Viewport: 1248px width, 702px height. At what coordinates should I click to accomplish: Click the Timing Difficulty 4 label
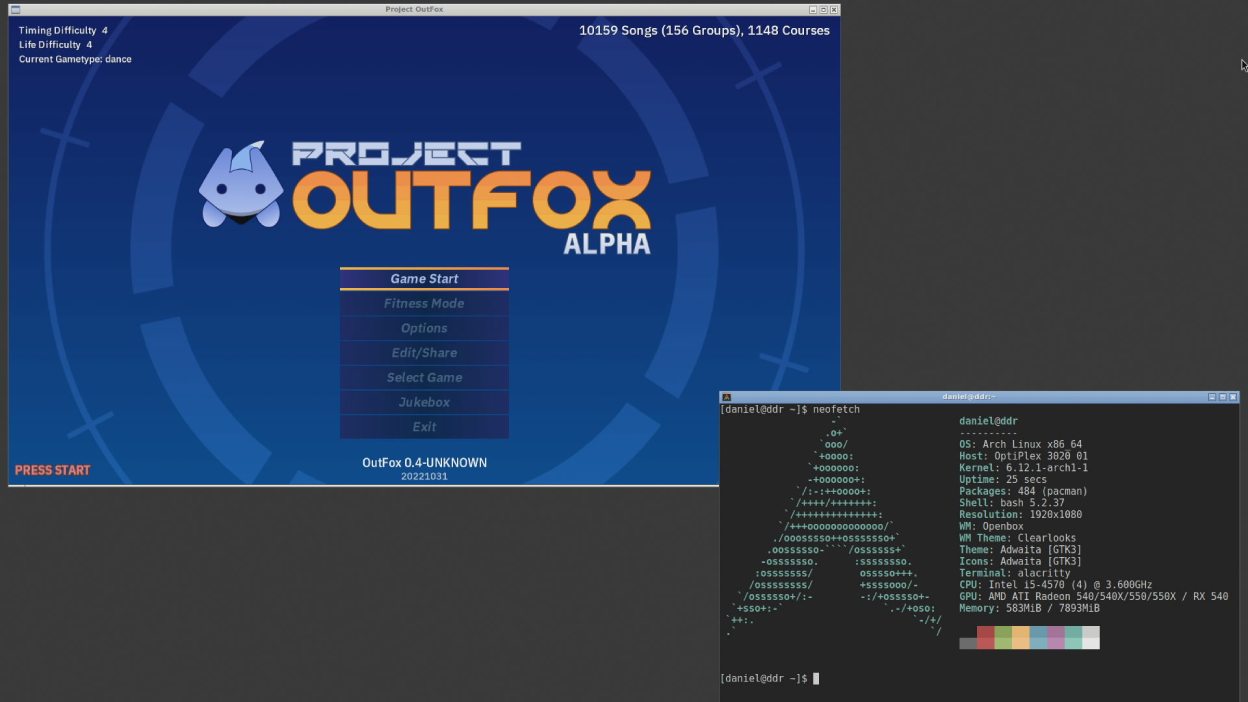pyautogui.click(x=63, y=30)
